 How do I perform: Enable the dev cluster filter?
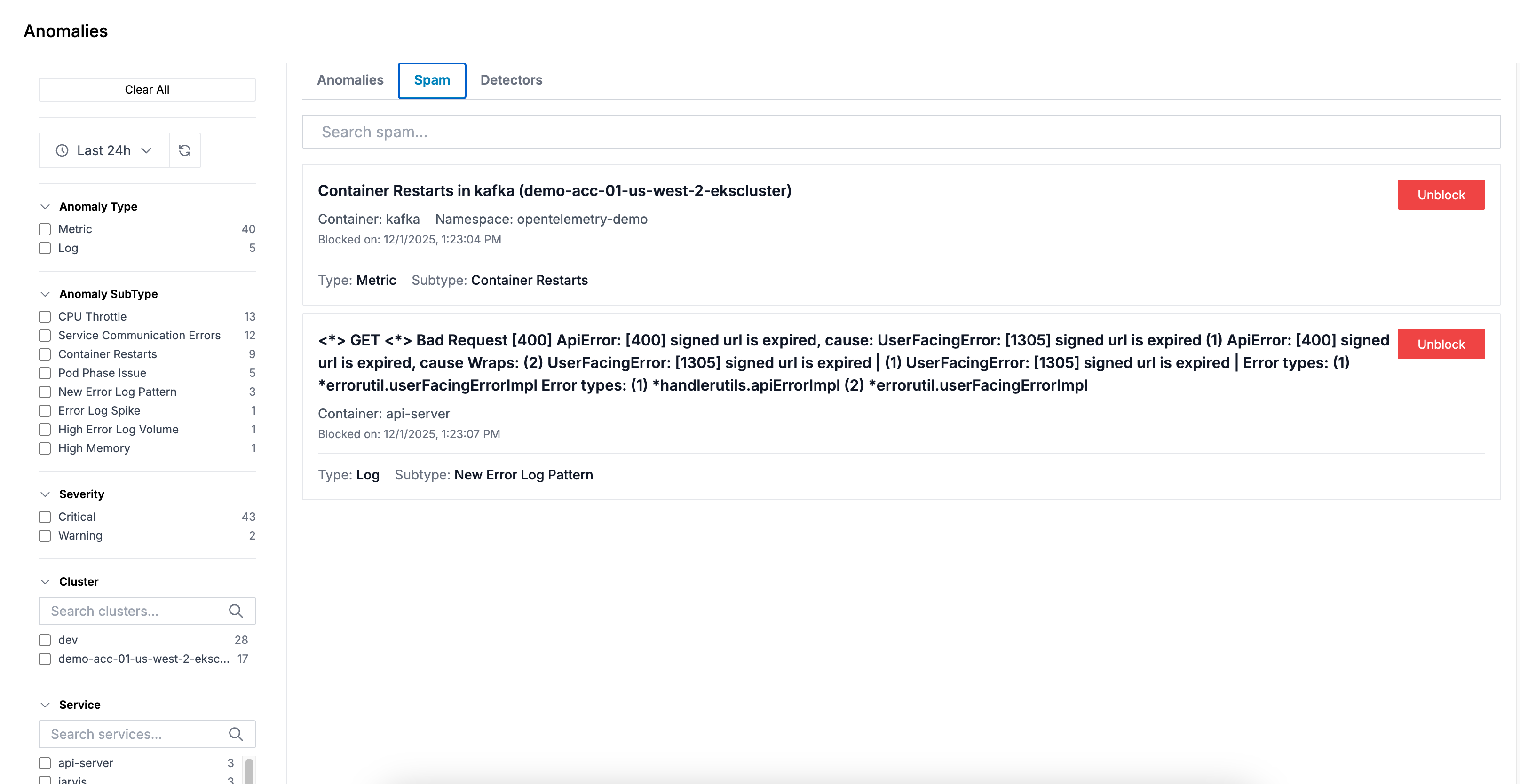coord(44,640)
